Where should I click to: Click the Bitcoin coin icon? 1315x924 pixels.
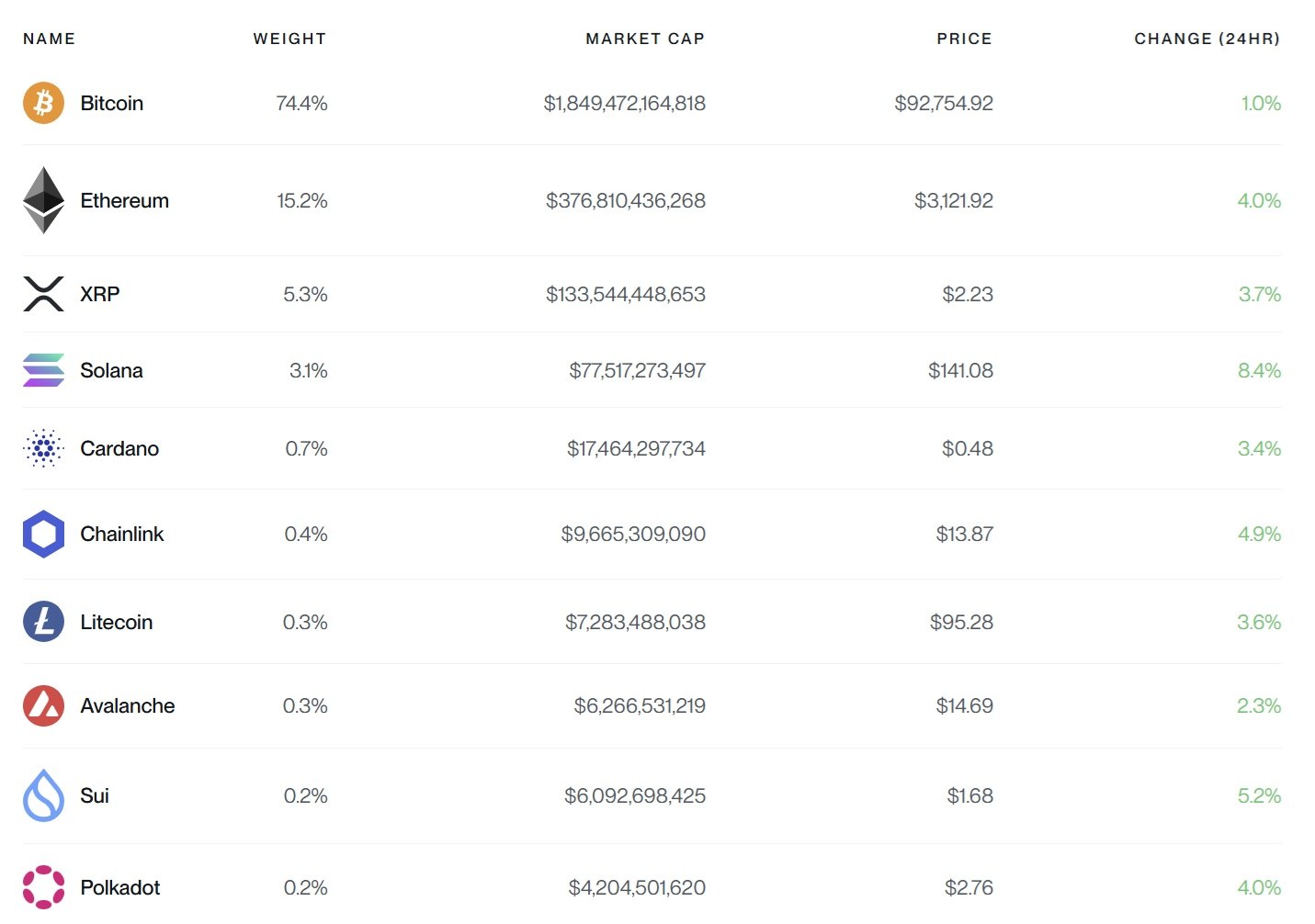[x=42, y=103]
